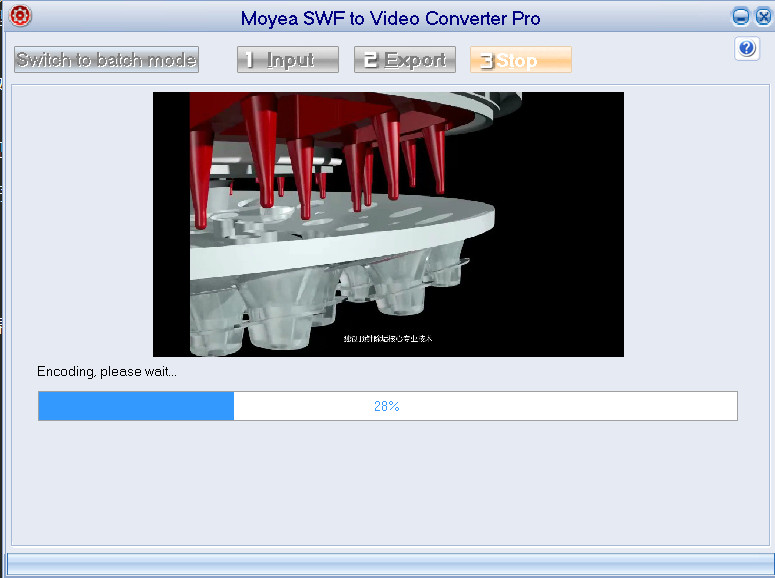Click the "Encoding, please wait..." status text
The height and width of the screenshot is (578, 775).
pos(107,372)
